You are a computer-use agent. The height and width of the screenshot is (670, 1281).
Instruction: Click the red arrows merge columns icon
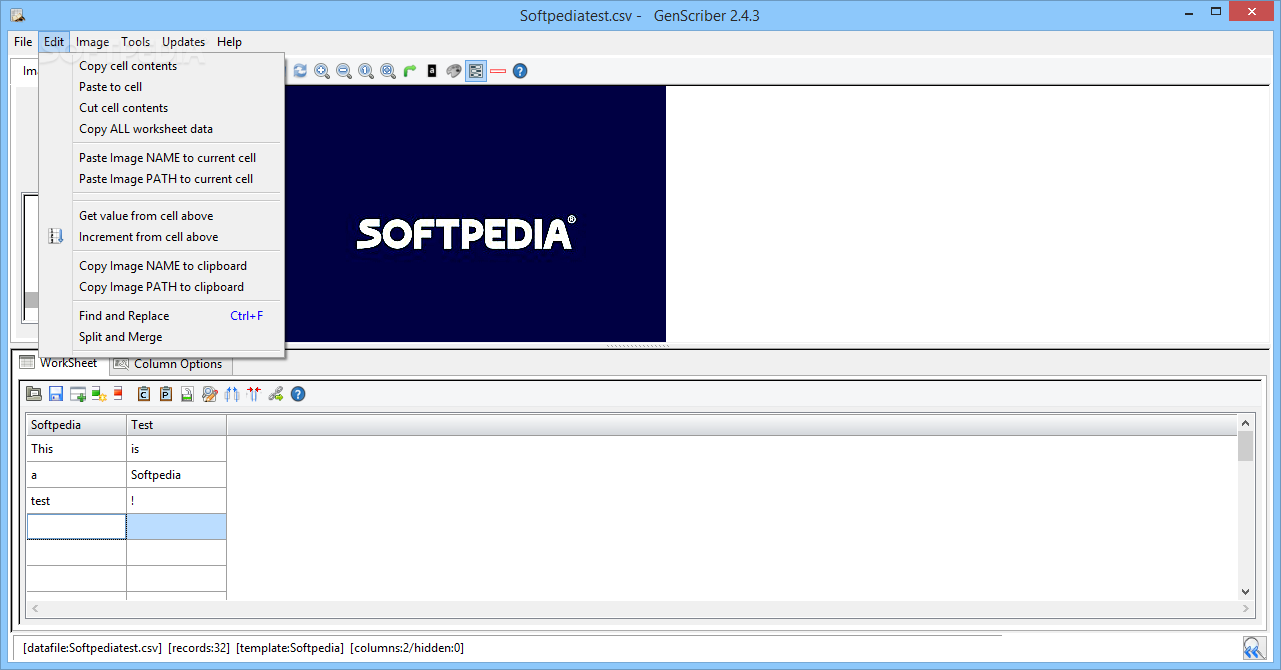[x=253, y=394]
